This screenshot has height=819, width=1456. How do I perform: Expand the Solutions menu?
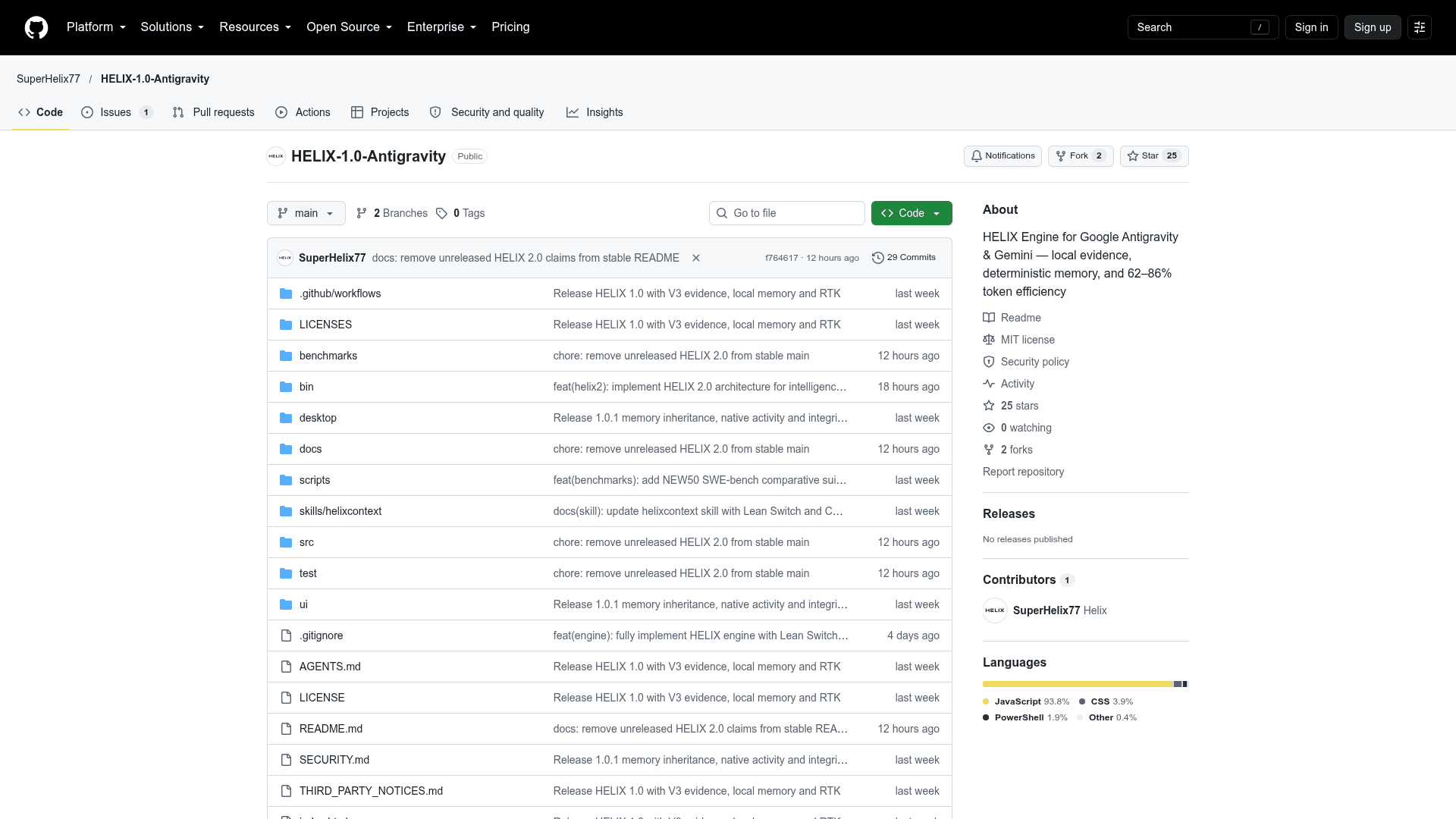(172, 27)
